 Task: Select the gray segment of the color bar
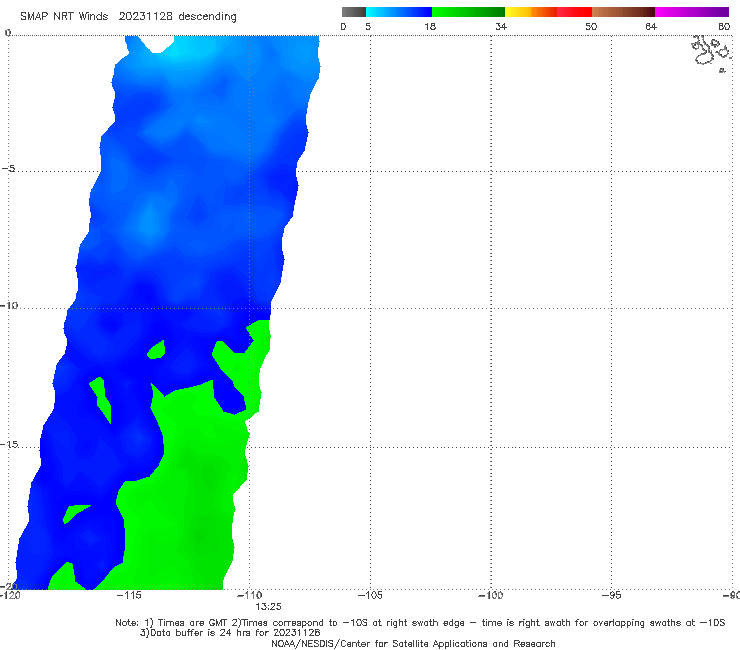[x=353, y=12]
